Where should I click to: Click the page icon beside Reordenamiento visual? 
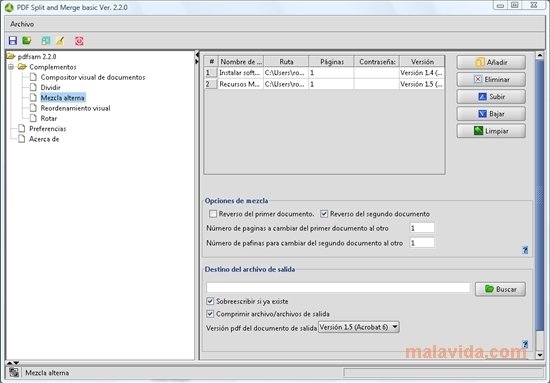tap(33, 108)
